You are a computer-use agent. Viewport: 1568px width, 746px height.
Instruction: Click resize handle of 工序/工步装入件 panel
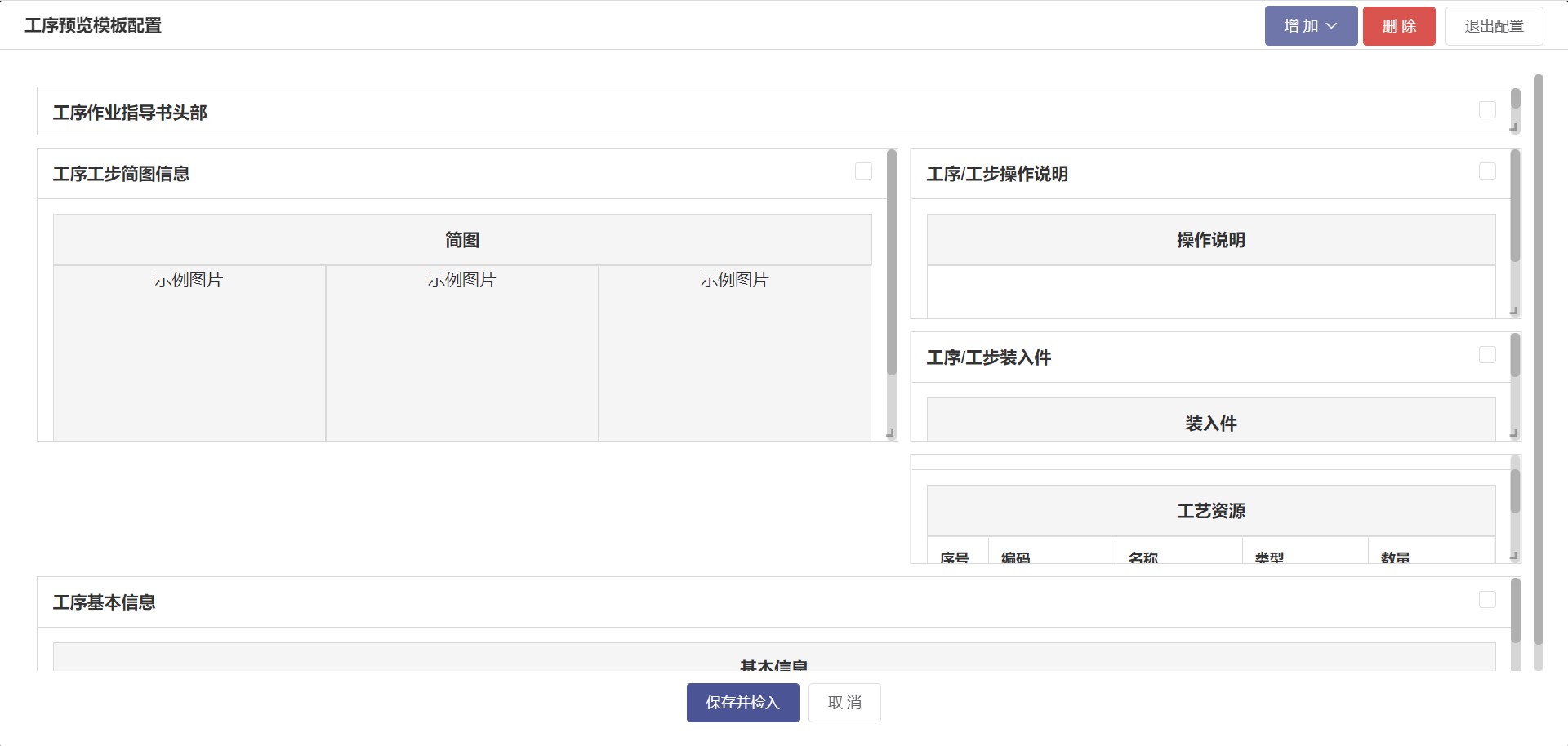pos(1513,433)
